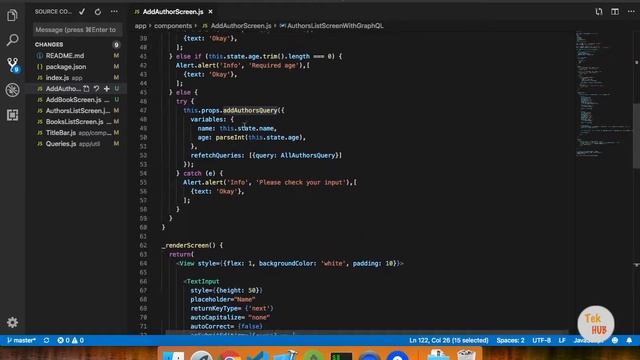The width and height of the screenshot is (640, 360).
Task: Click the 'app' breadcrumb segment
Action: coord(140,26)
